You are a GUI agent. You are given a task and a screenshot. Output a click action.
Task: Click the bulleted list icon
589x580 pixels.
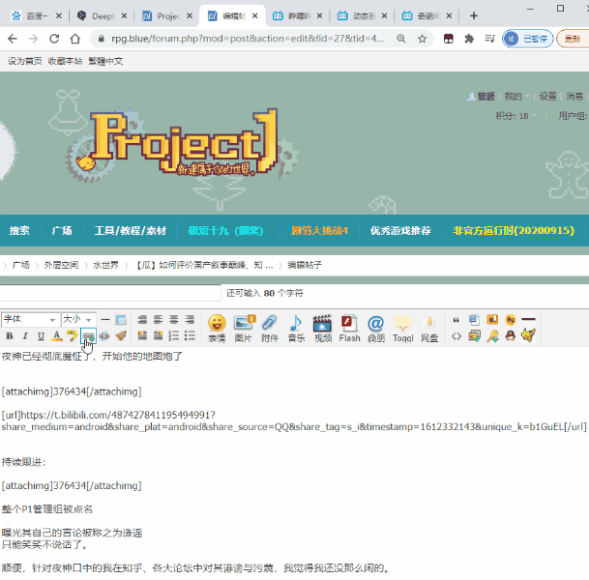pyautogui.click(x=190, y=335)
